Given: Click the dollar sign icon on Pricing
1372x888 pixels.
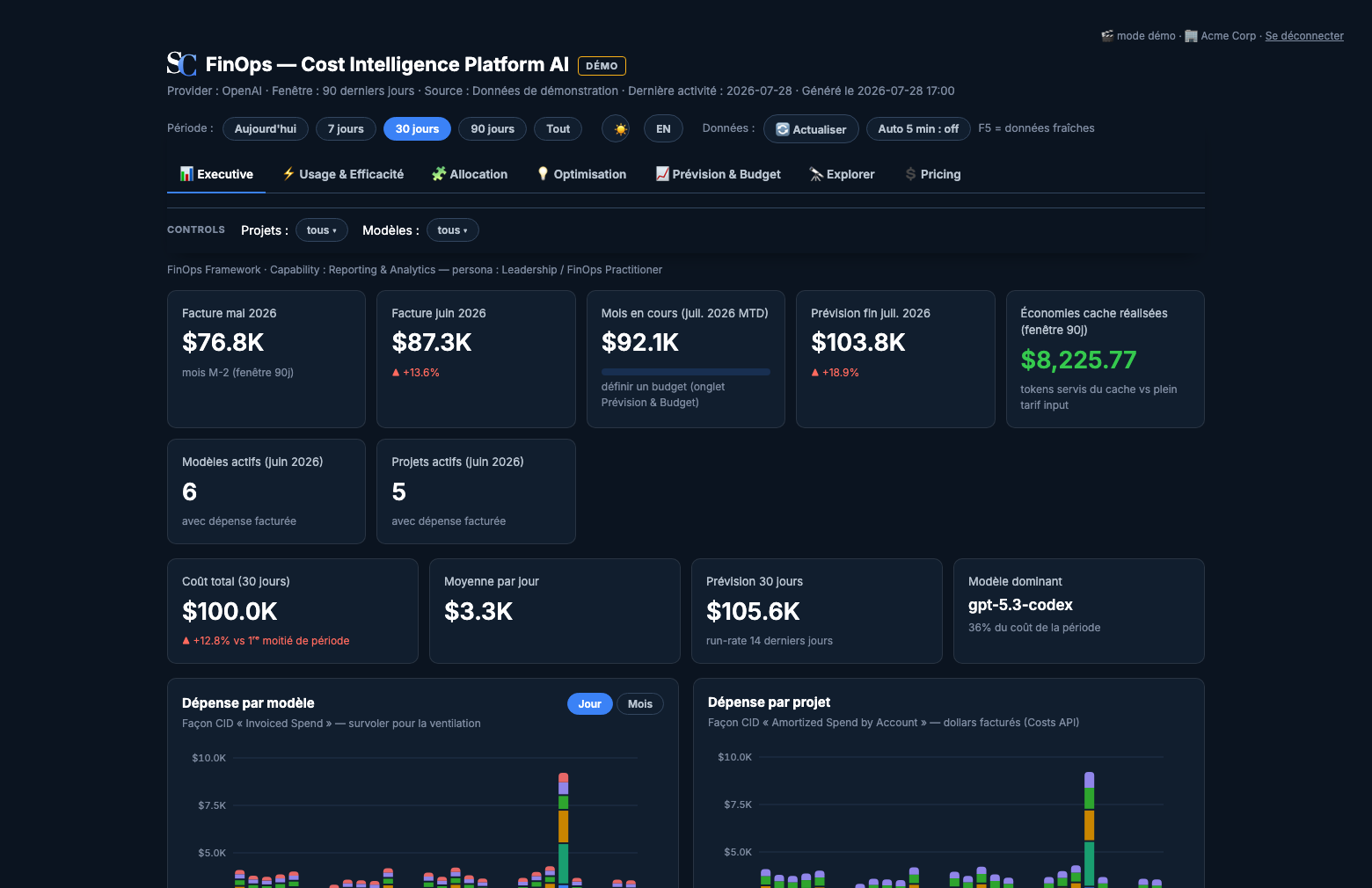Looking at the screenshot, I should pyautogui.click(x=911, y=174).
